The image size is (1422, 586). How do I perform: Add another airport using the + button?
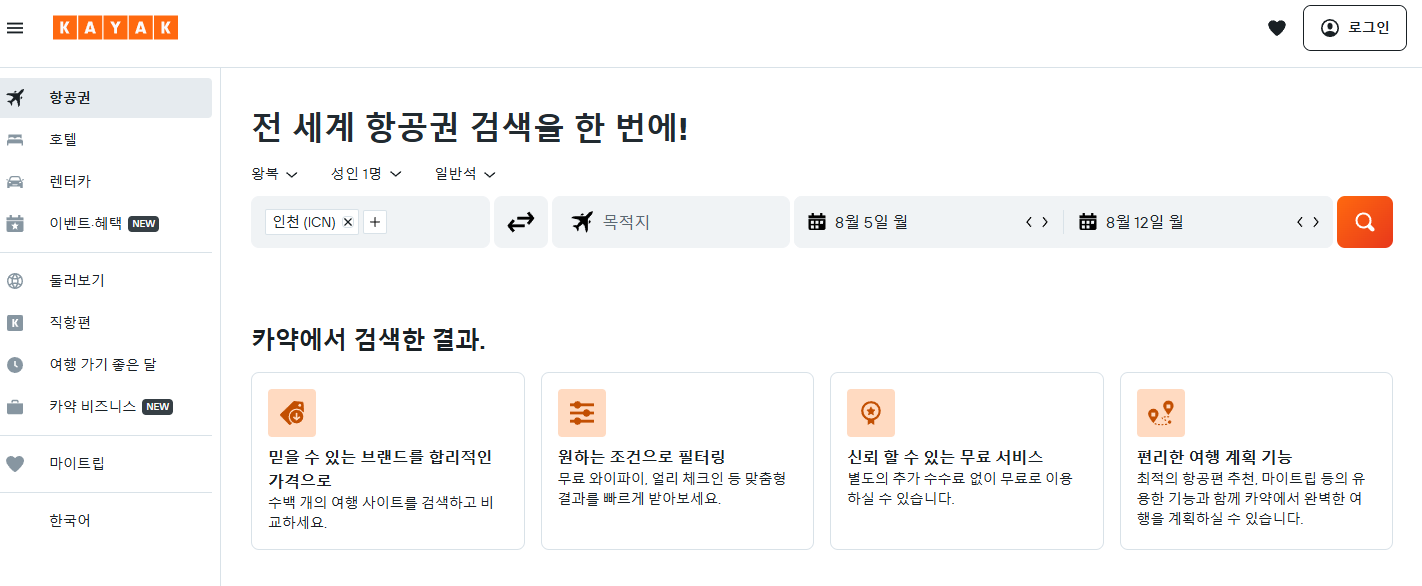(x=374, y=221)
